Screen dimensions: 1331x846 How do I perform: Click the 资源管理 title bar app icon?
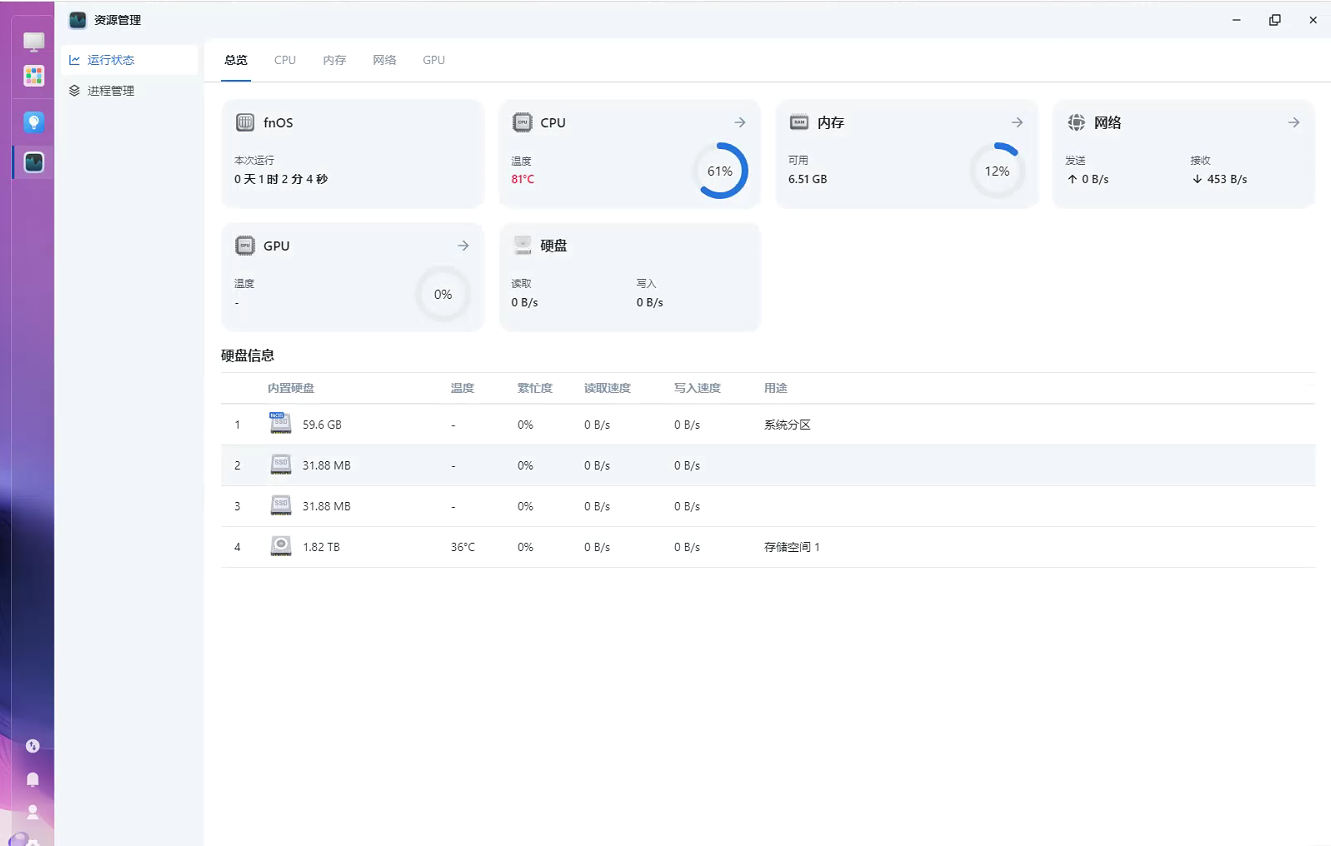click(78, 20)
